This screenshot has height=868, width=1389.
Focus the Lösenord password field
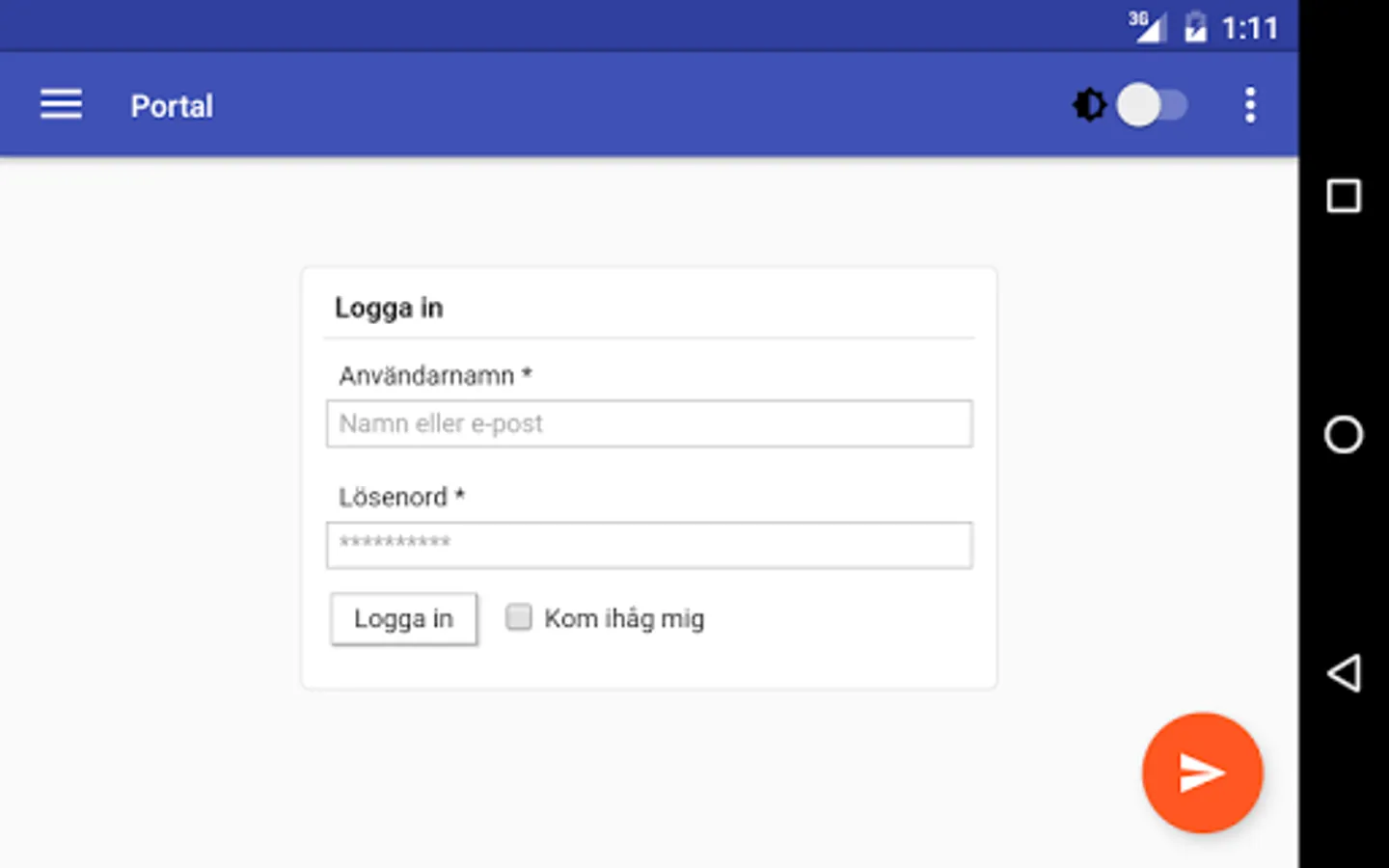[x=649, y=546]
